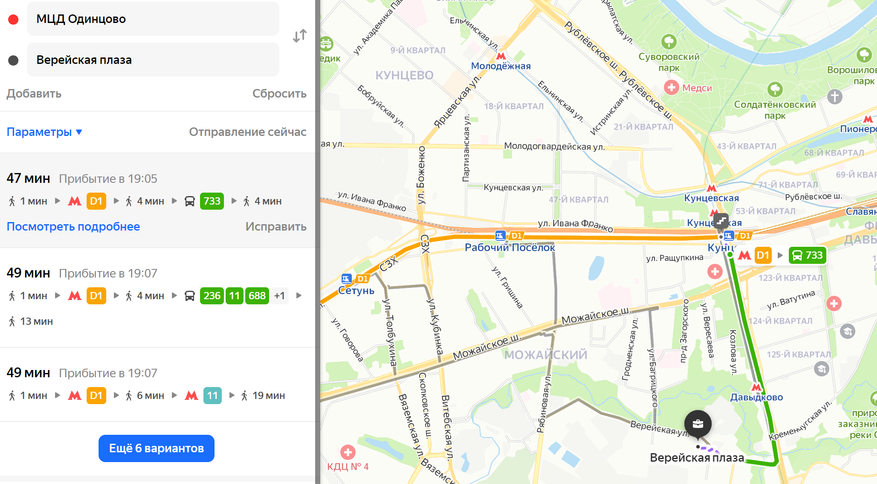The width and height of the screenshot is (877, 484).
Task: Open the Медси medical clinic marker
Action: pos(671,87)
